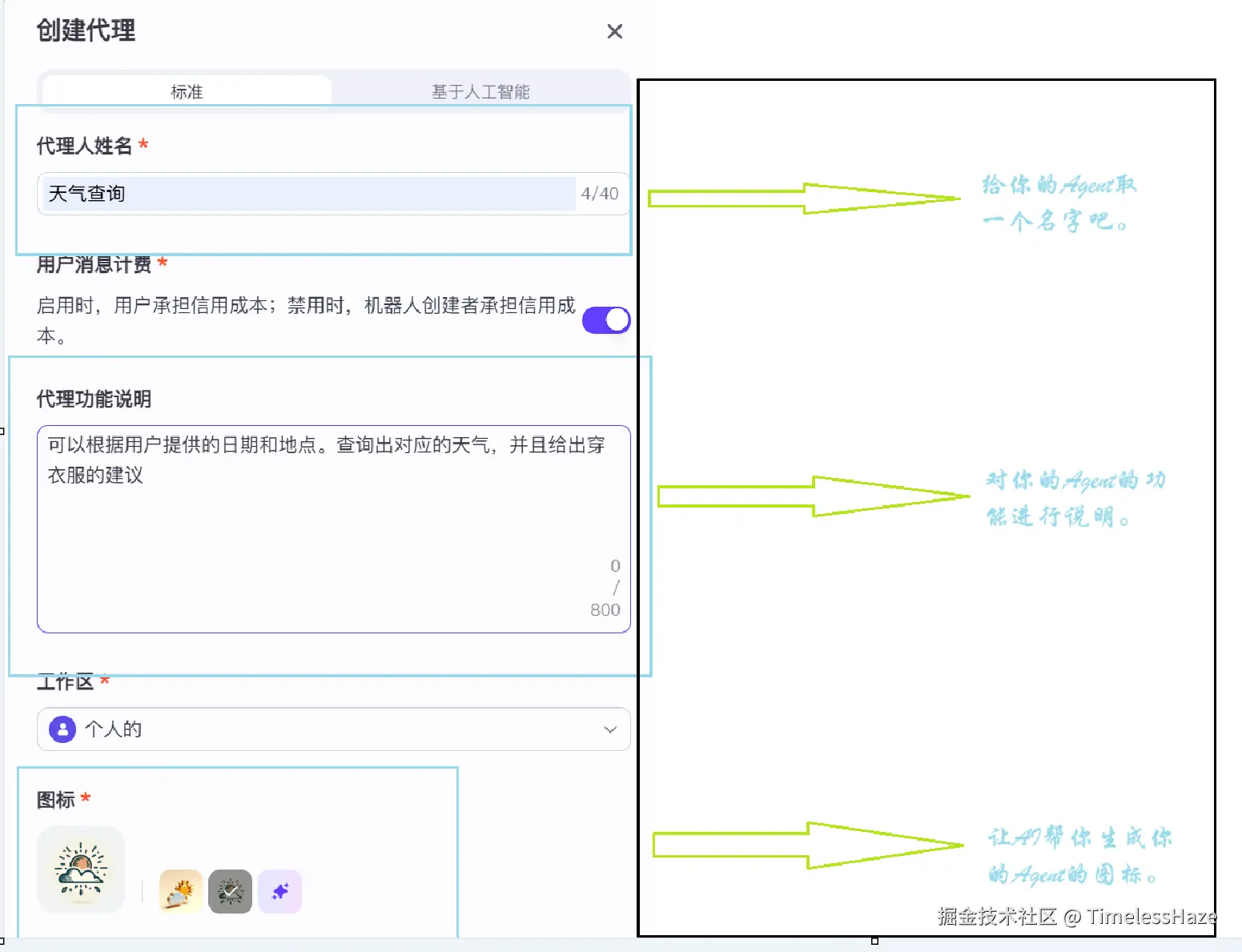Select the dark sketched weather icon with checkmark
Image resolution: width=1242 pixels, height=952 pixels.
229,891
